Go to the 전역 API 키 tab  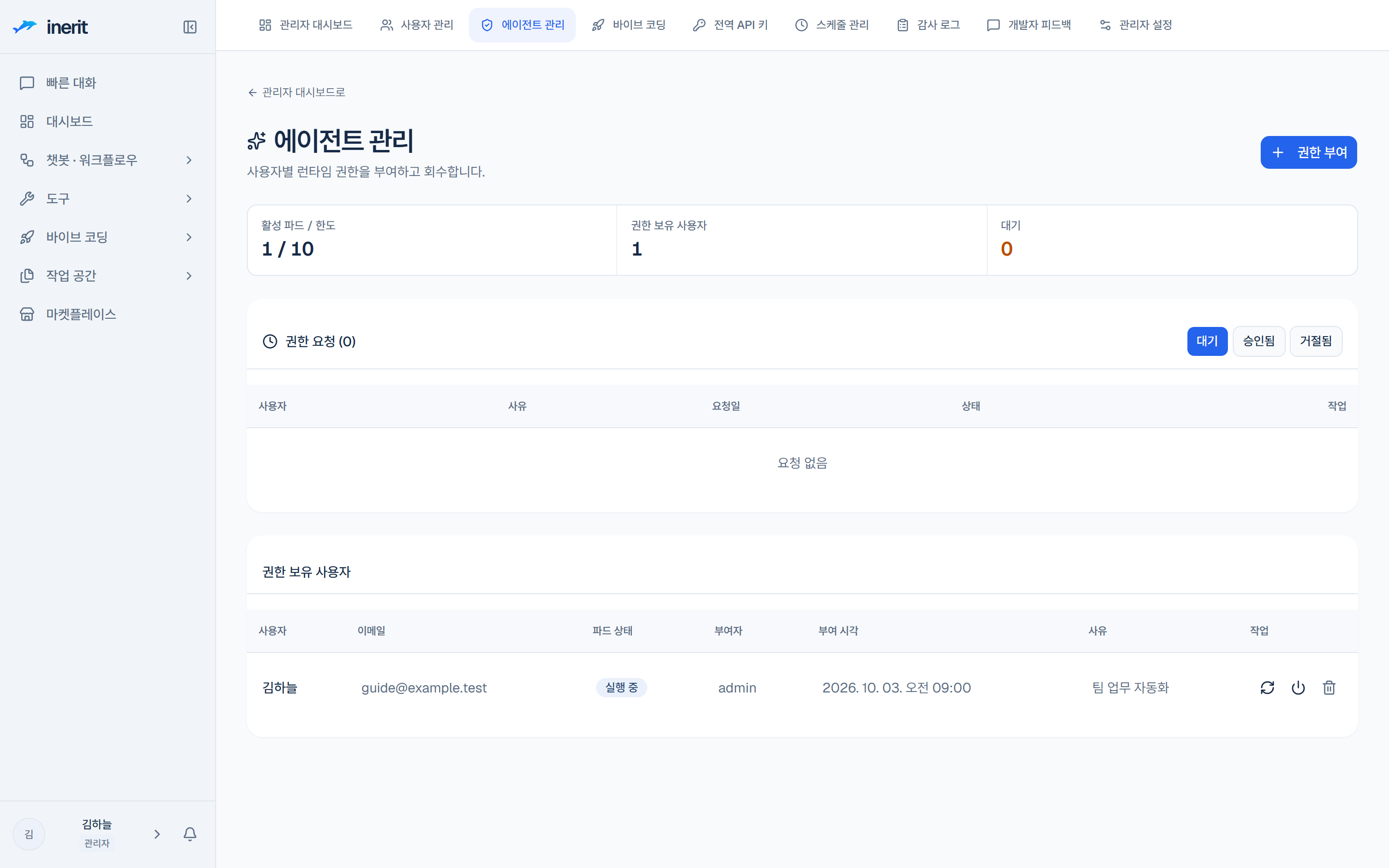[730, 25]
